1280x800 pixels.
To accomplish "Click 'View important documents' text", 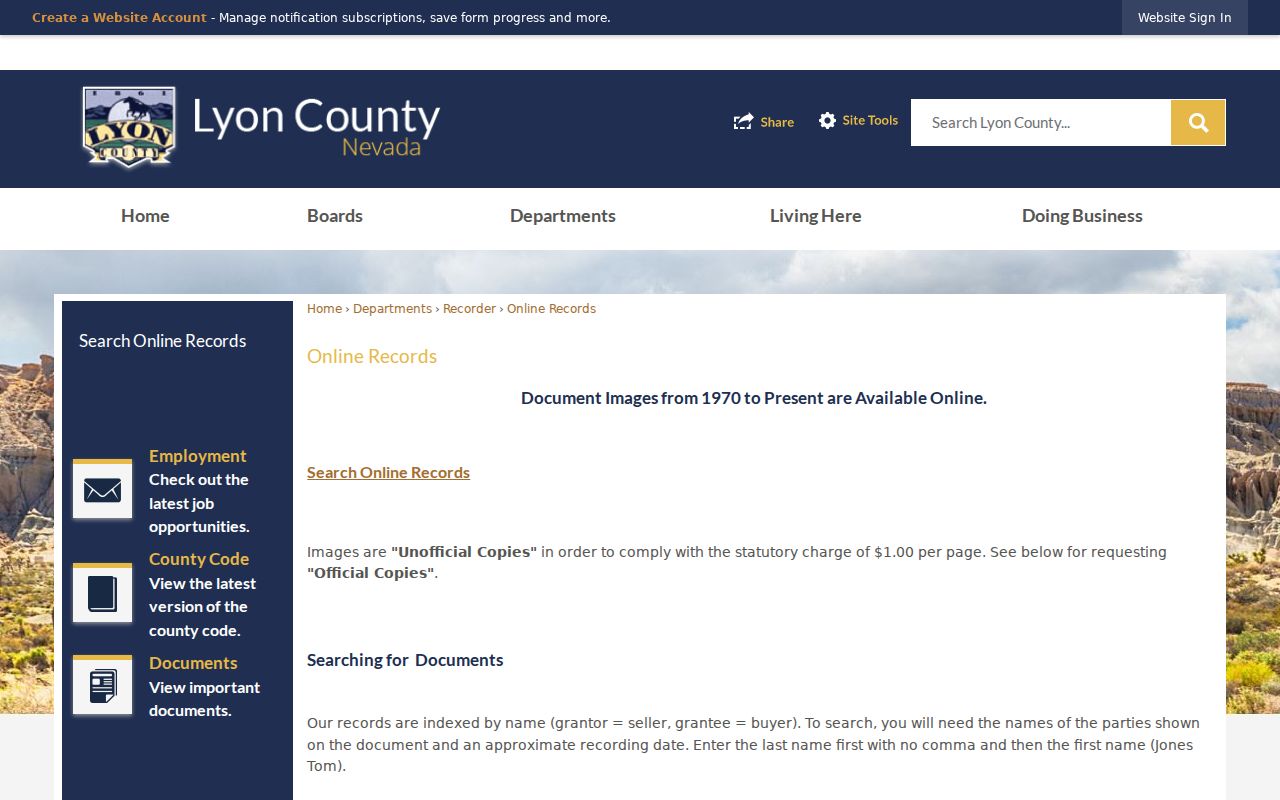I will coord(204,699).
